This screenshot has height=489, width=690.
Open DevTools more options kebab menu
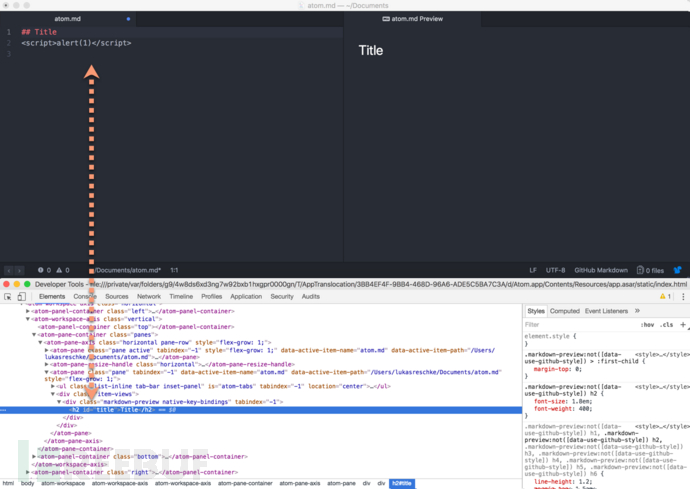click(x=683, y=297)
